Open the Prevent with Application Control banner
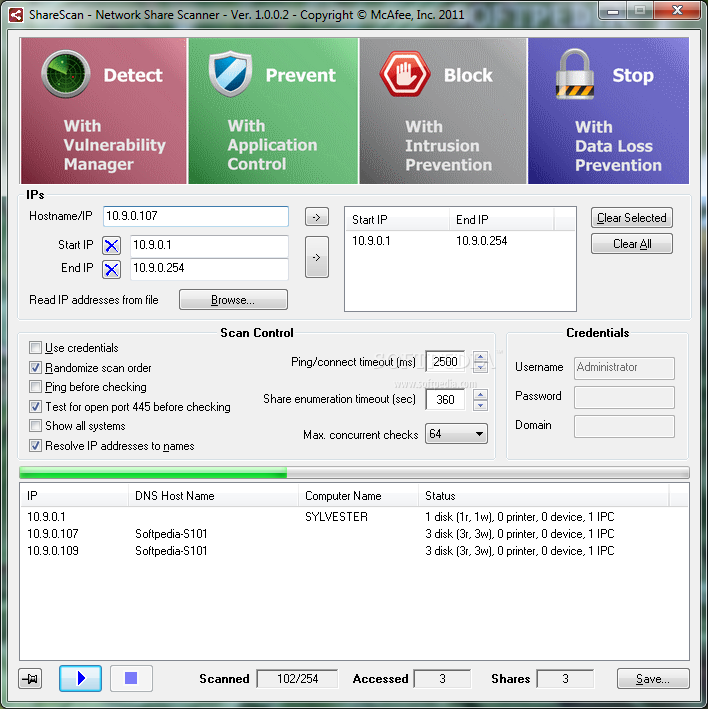This screenshot has height=709, width=708. click(x=273, y=111)
